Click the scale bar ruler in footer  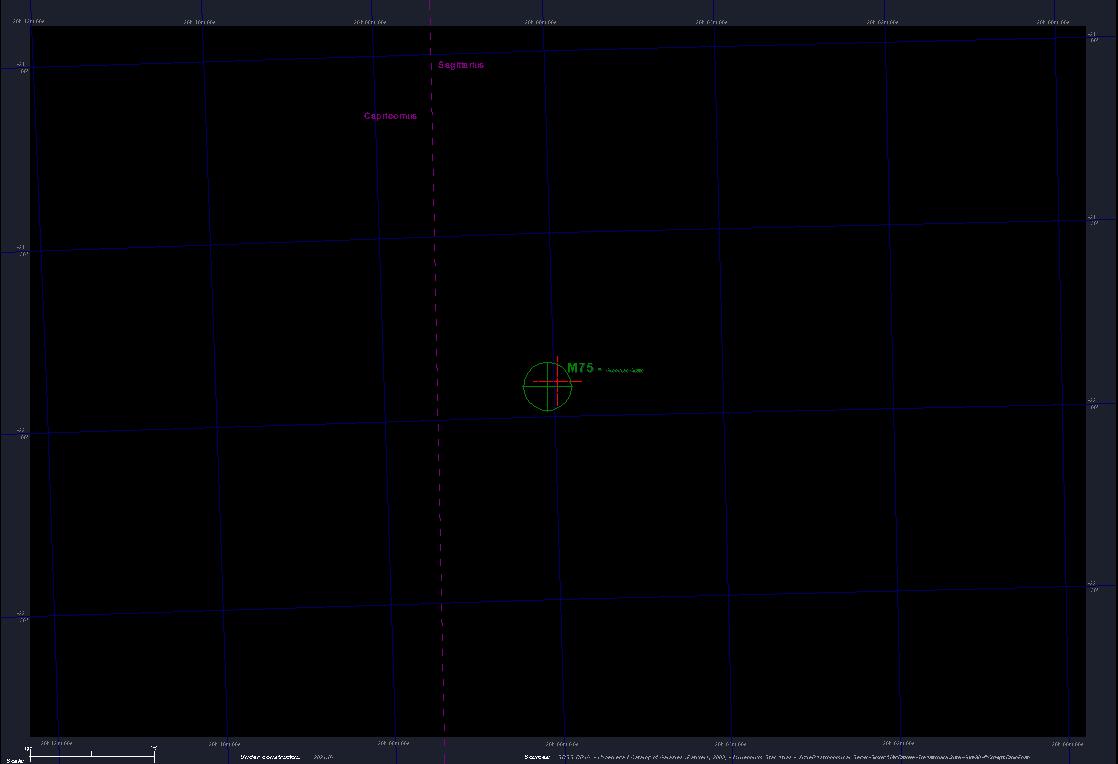[92, 755]
